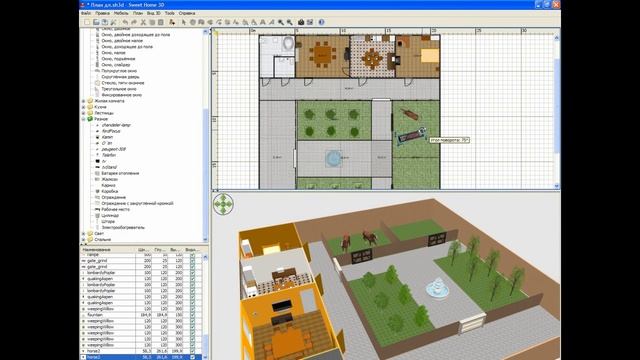640x360 pixels.
Task: Select the Pan tool in toolbar
Action: 192,22
